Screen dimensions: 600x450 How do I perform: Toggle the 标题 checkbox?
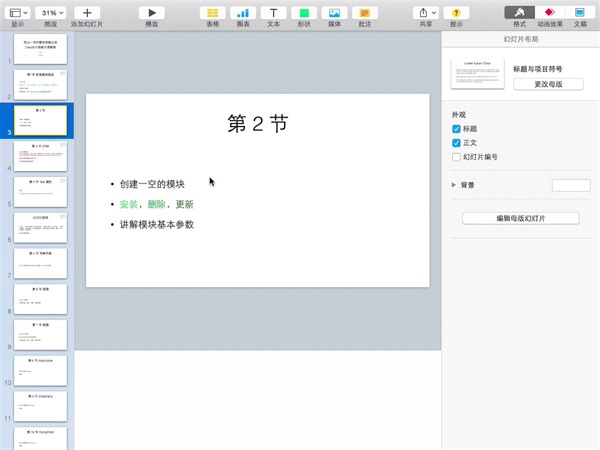coord(456,129)
